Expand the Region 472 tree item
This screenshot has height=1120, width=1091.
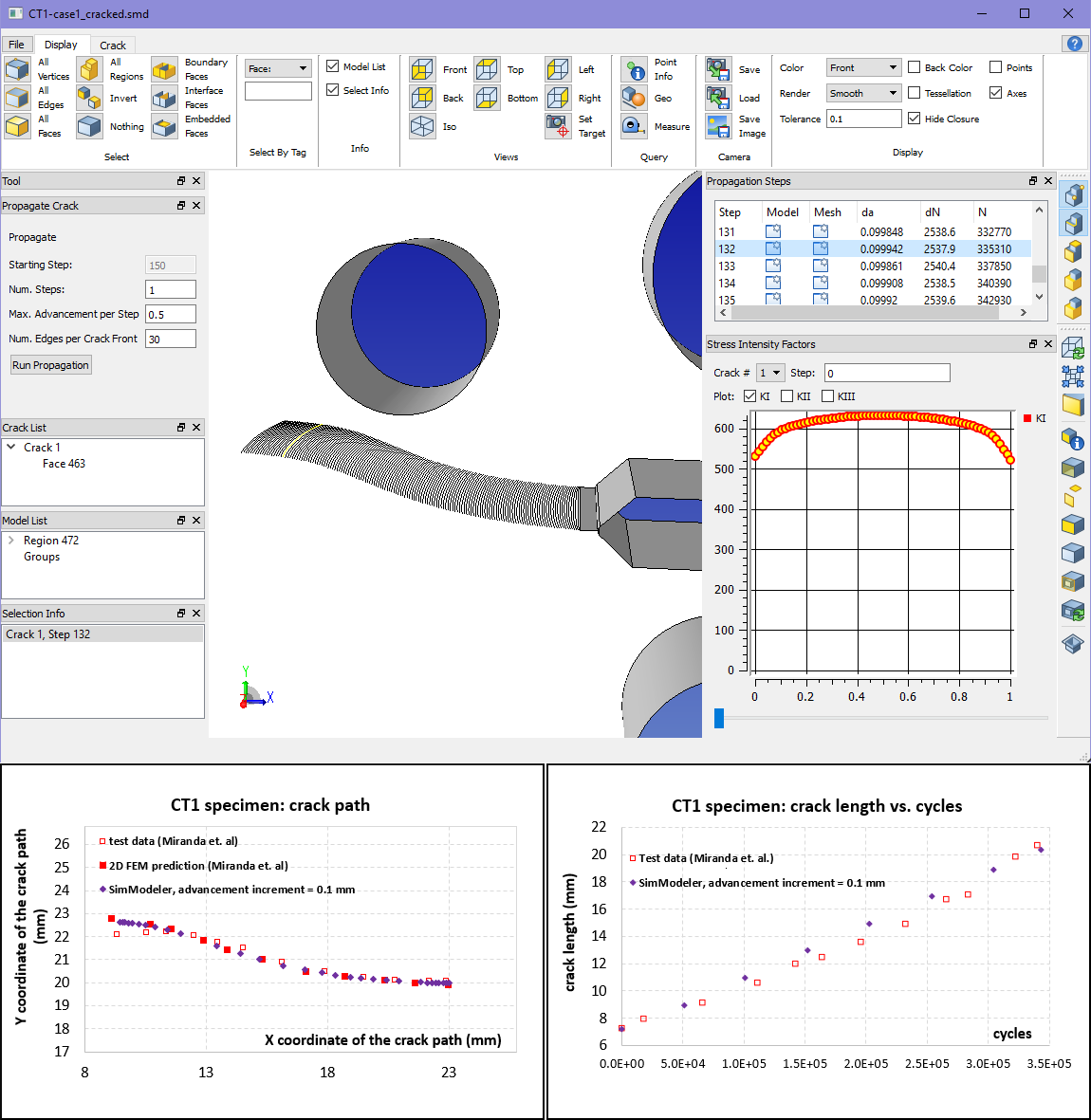point(10,541)
